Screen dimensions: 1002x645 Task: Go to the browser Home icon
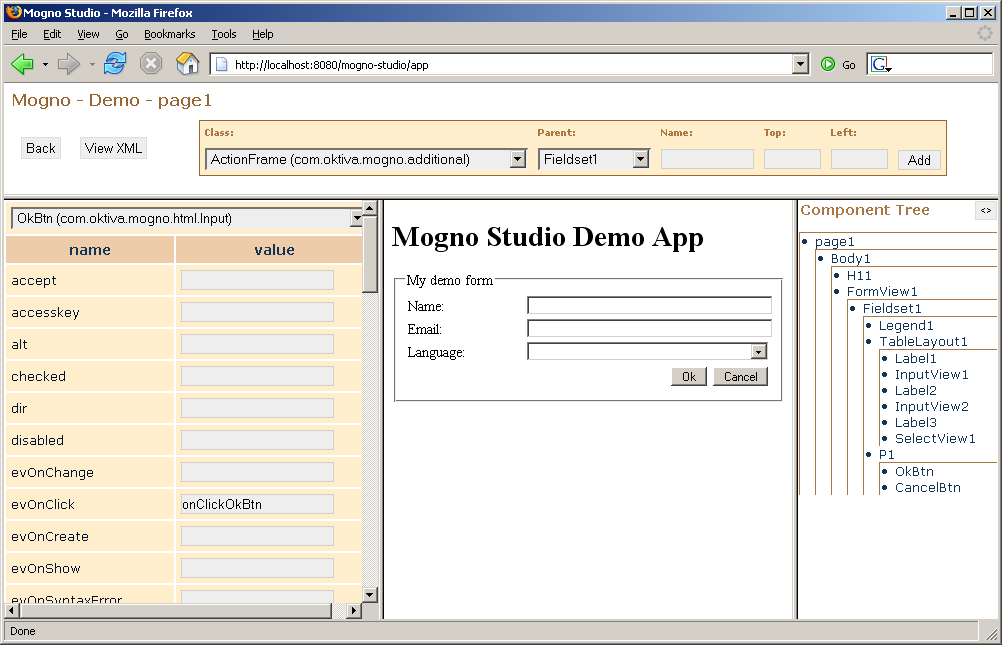click(187, 64)
